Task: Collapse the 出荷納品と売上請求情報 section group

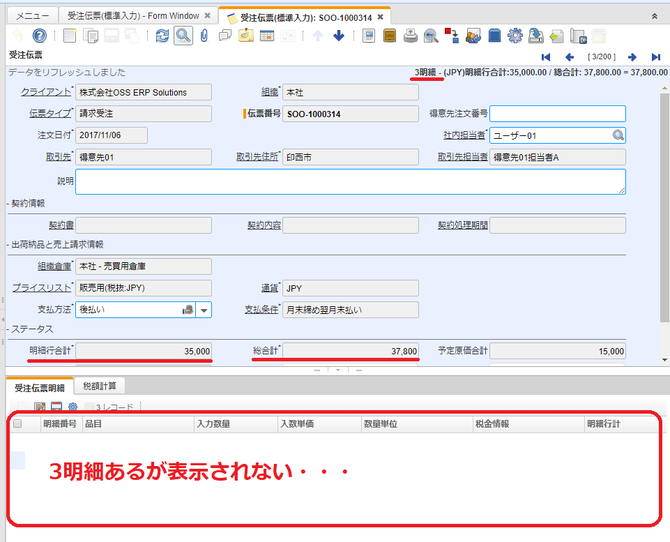Action: (x=55, y=244)
